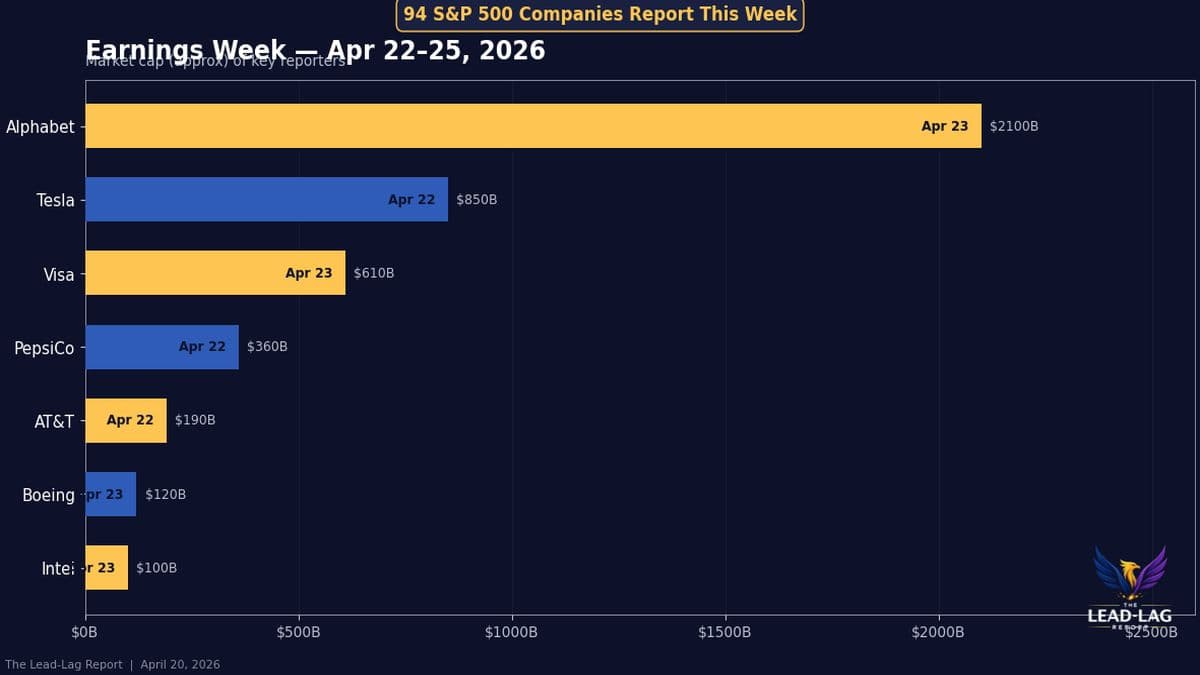The height and width of the screenshot is (675, 1200).
Task: Click the "Apr 22" label inside PepsiCo's bar
Action: click(202, 346)
